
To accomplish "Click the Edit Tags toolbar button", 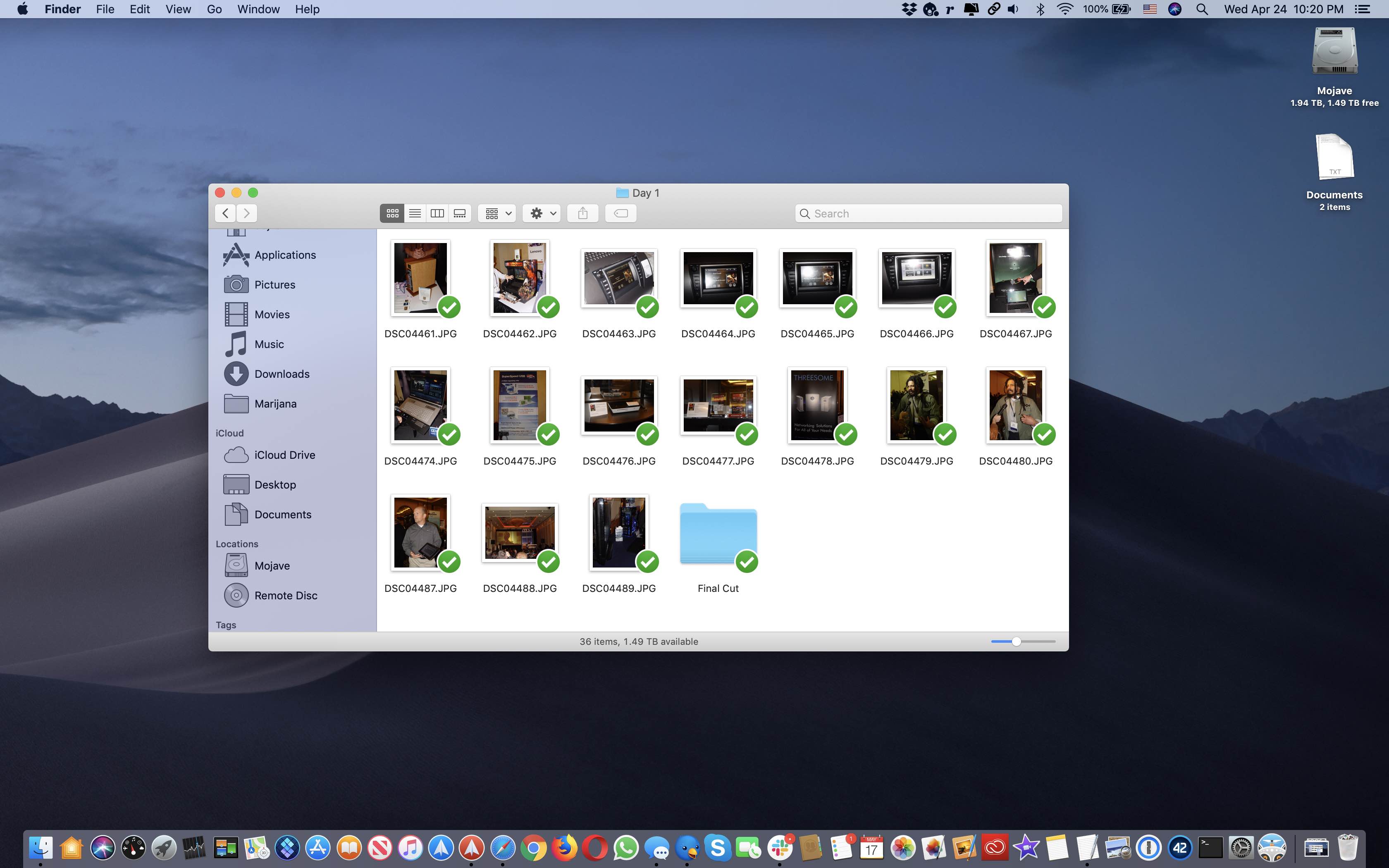I will tap(621, 214).
